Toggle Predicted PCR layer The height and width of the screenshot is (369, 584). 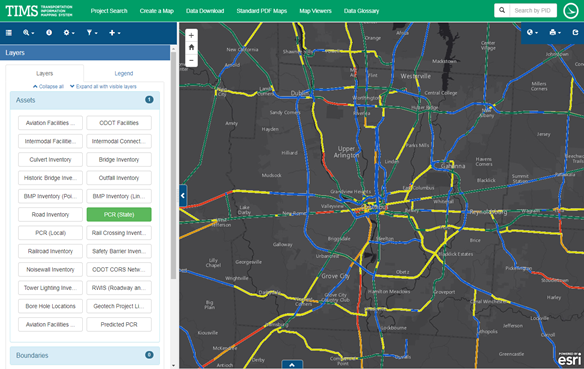[x=119, y=324]
